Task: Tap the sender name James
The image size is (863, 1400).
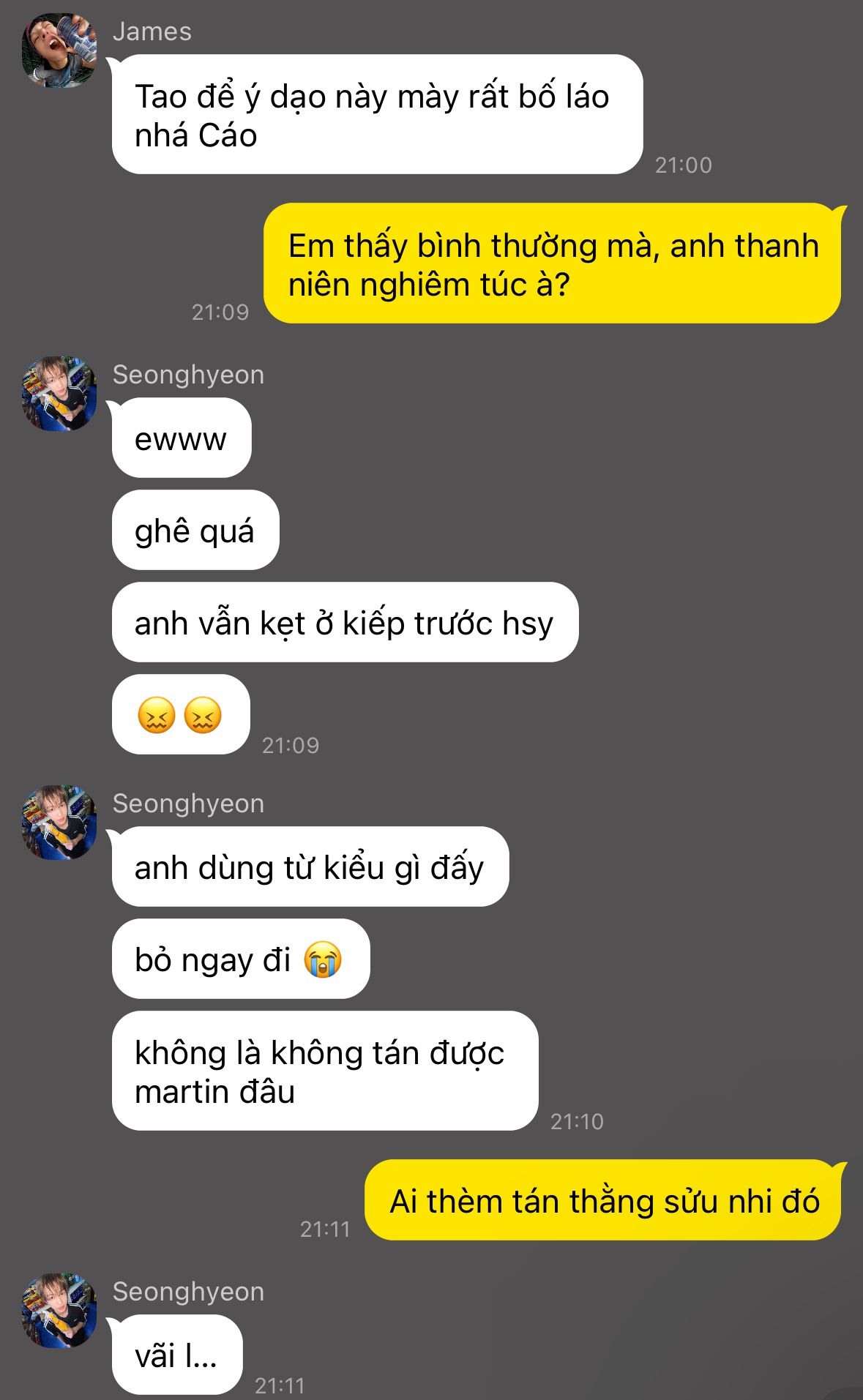Action: point(152,31)
